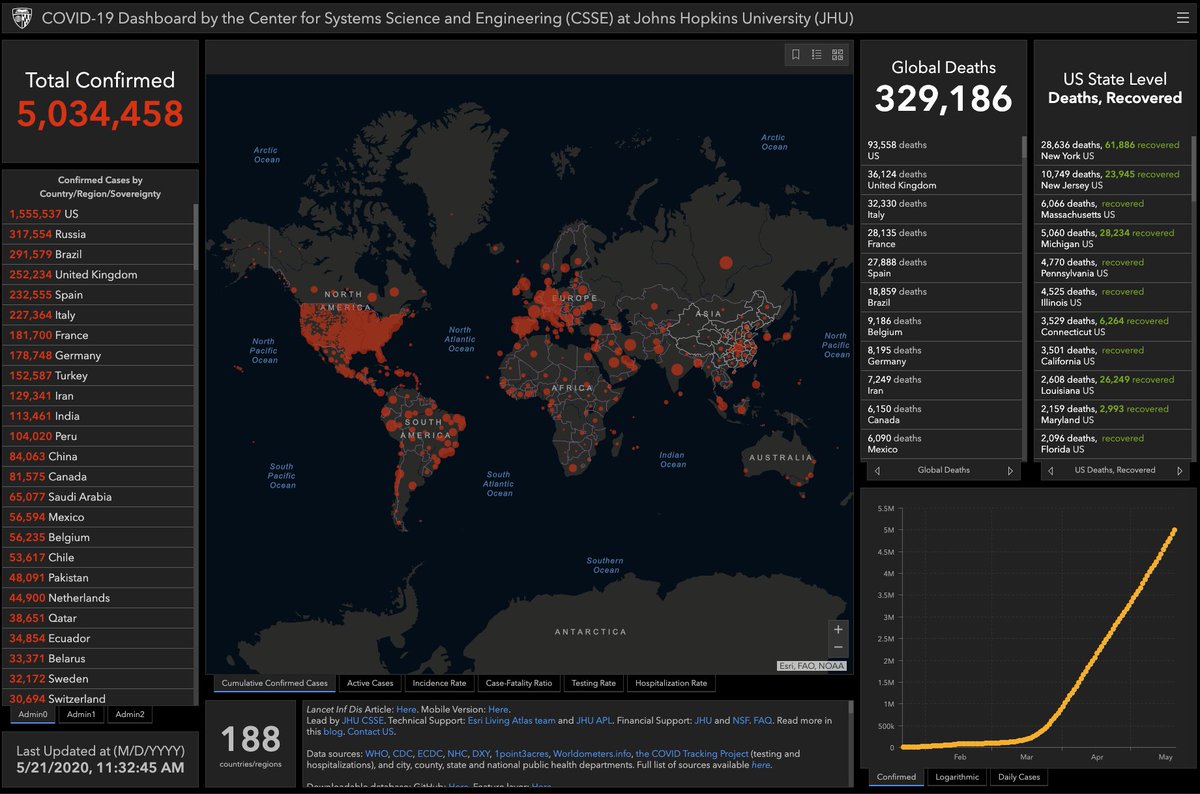
Task: Go to previous Global Deaths panel
Action: pyautogui.click(x=877, y=470)
